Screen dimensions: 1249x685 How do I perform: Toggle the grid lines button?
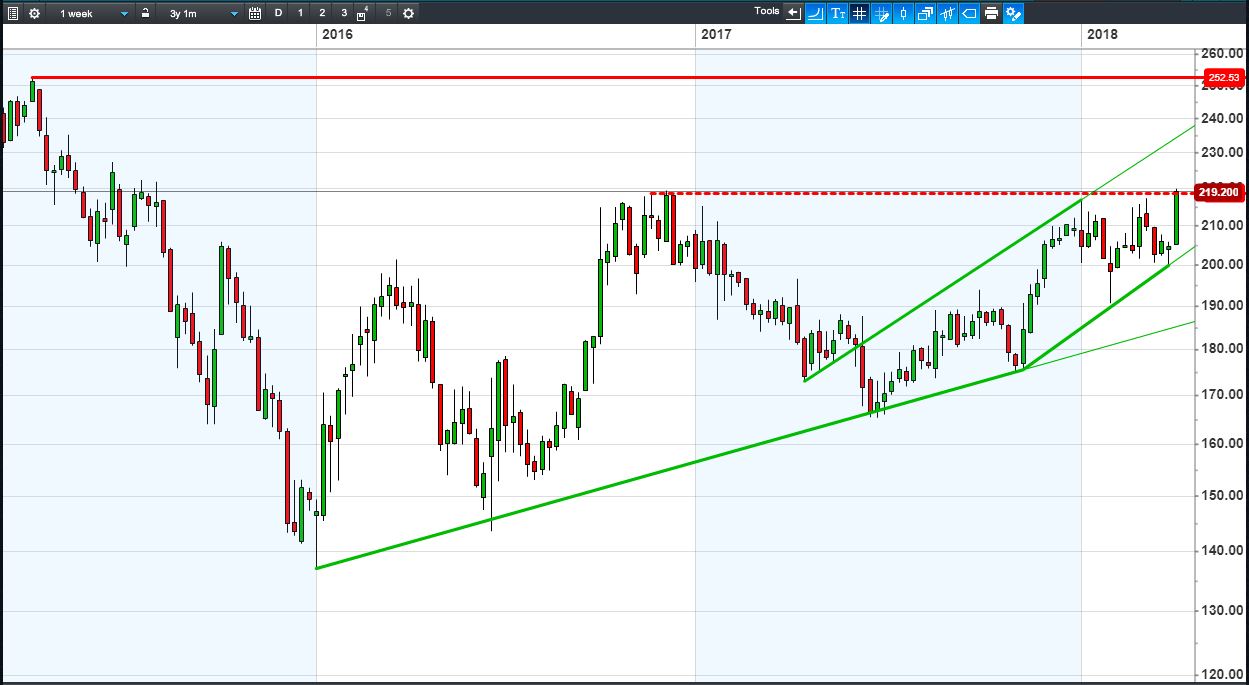pyautogui.click(x=859, y=13)
